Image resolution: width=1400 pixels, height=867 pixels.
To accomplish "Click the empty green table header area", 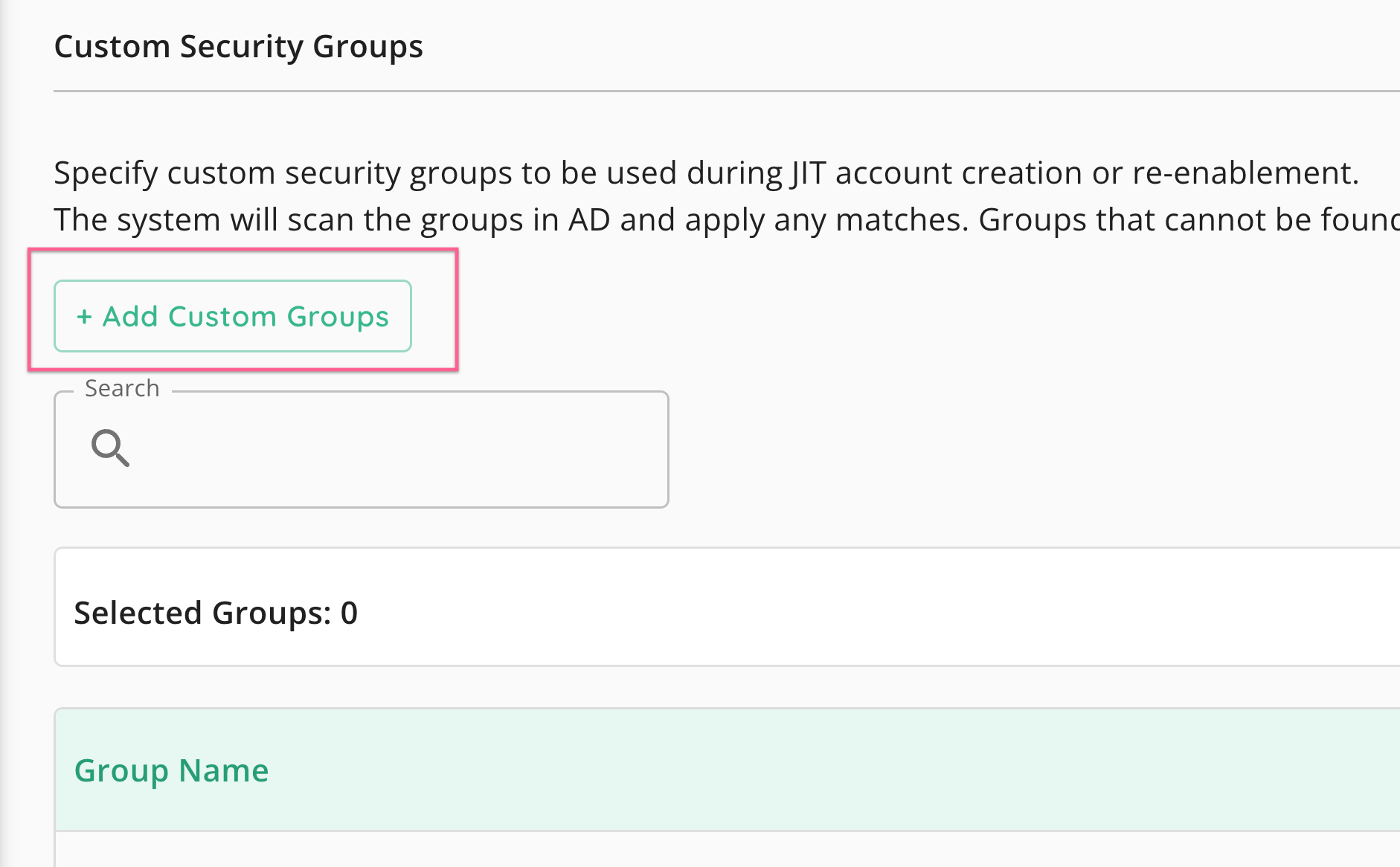I will coord(818,770).
